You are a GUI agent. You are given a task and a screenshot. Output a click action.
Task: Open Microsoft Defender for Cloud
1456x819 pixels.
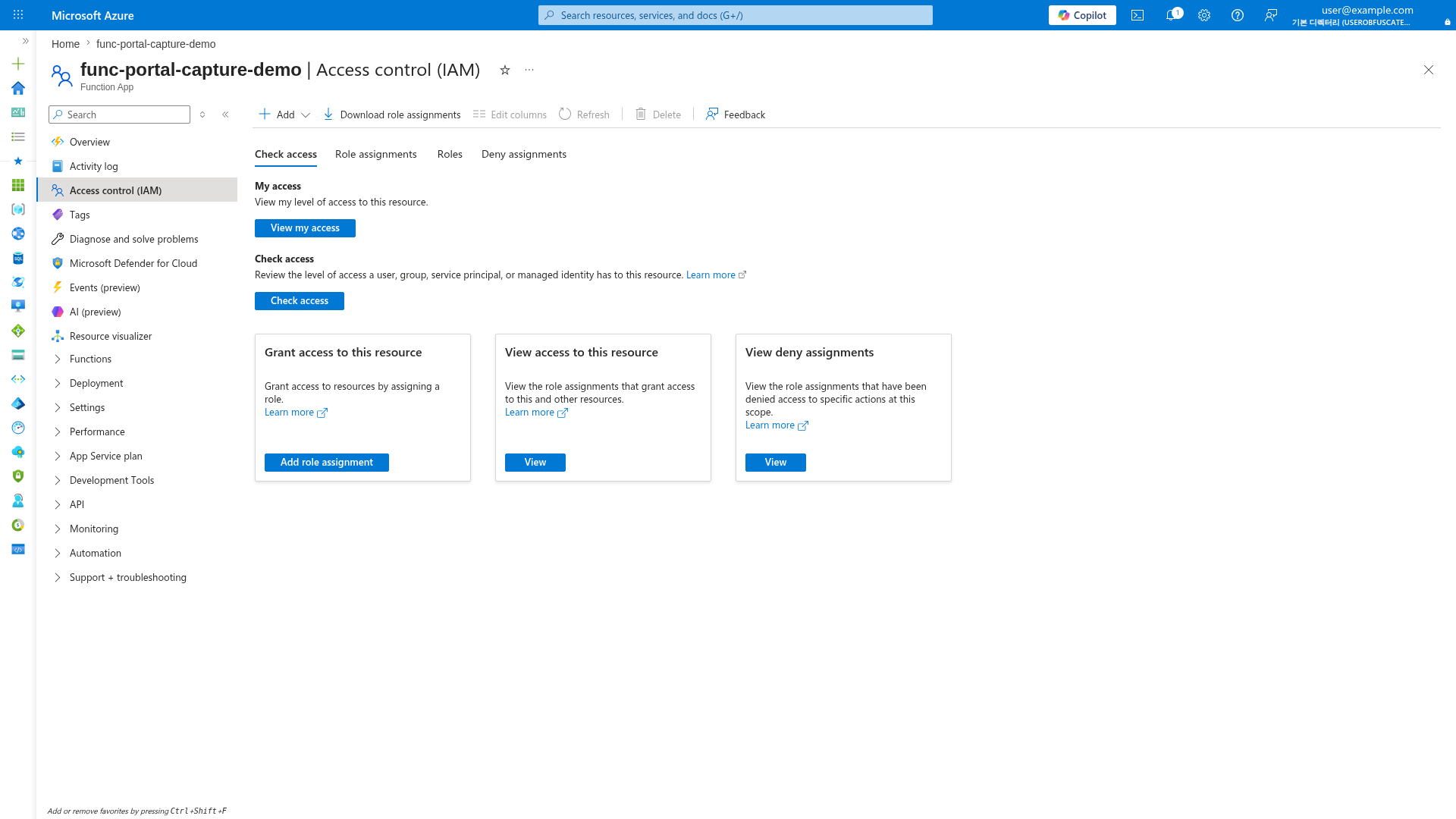137,263
